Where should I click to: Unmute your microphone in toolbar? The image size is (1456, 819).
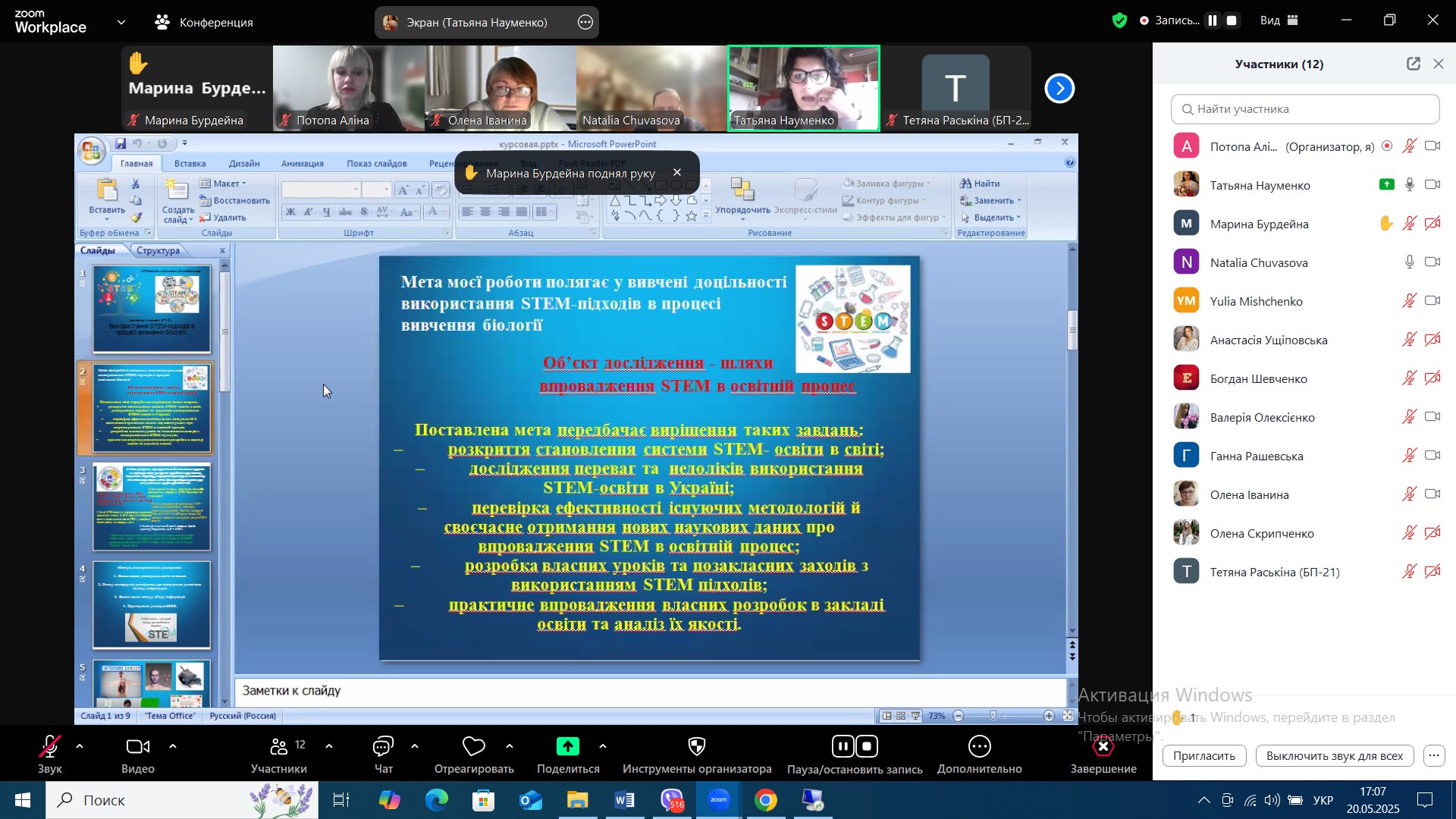click(49, 747)
